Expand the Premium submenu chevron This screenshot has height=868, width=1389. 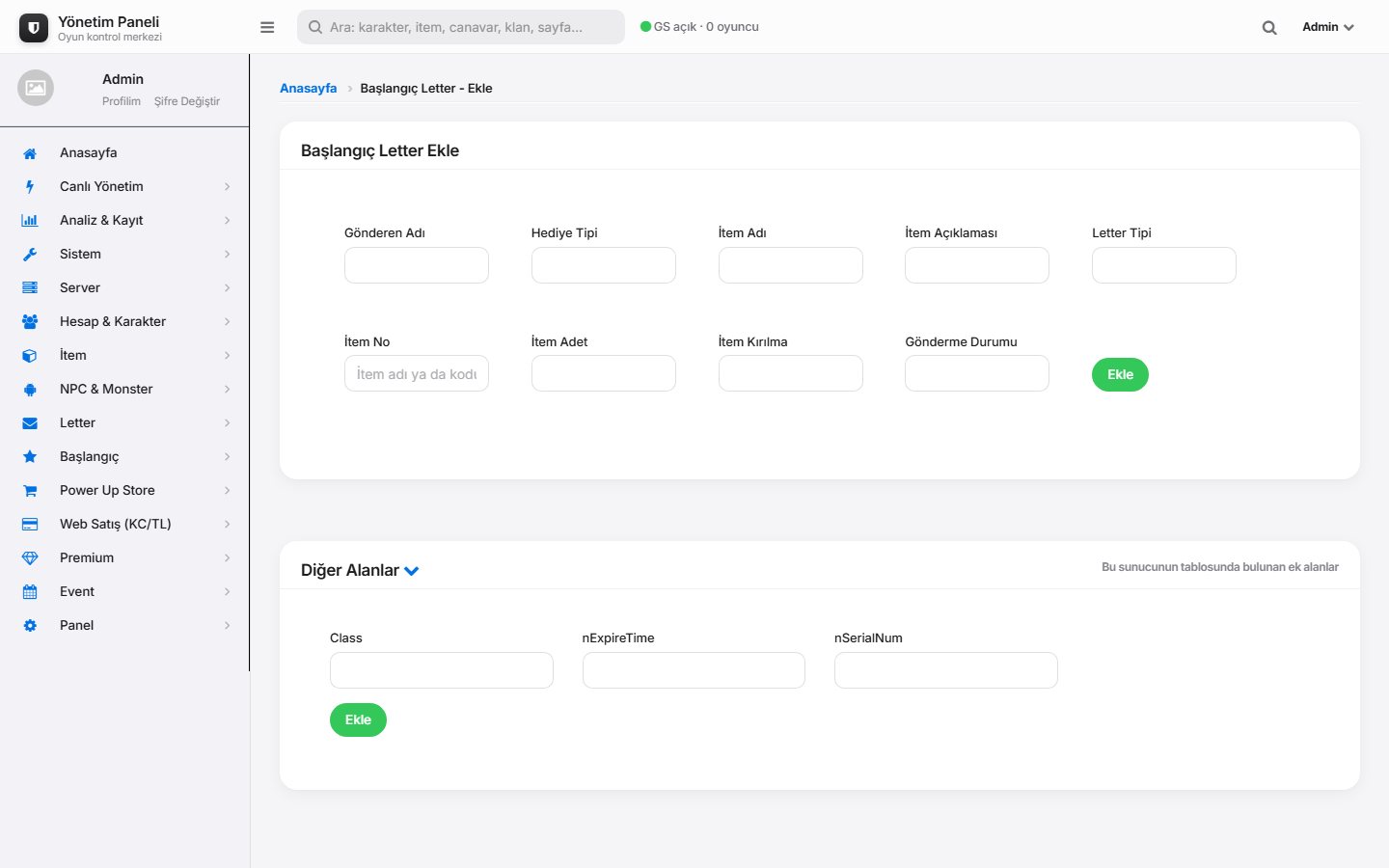click(228, 558)
